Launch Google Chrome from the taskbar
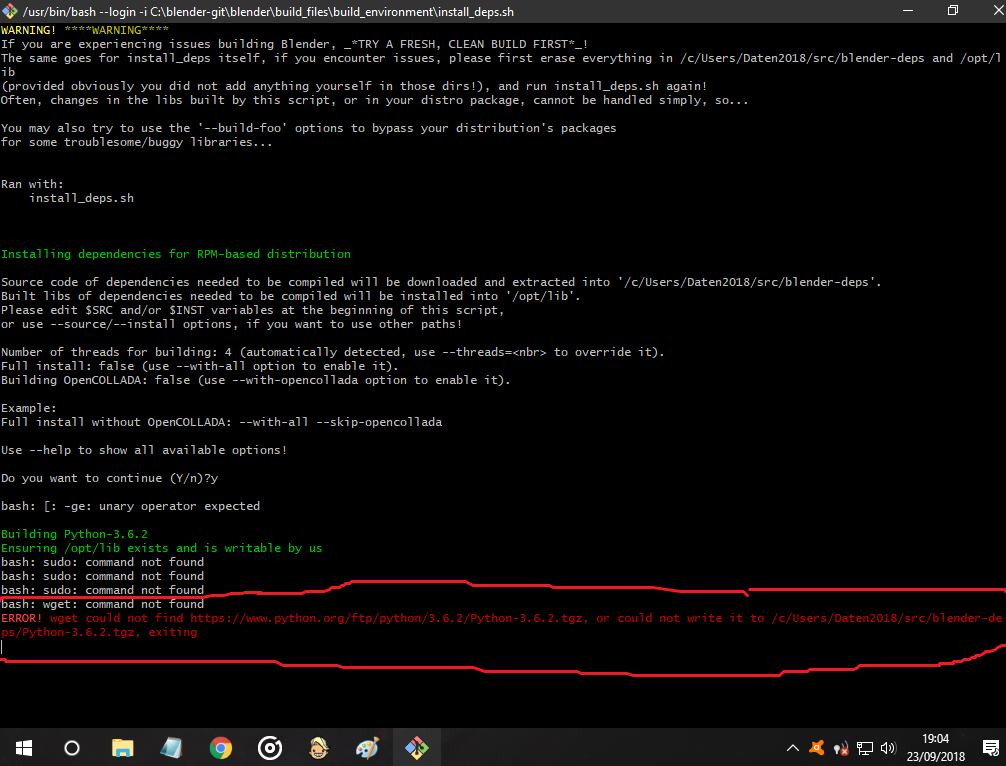 [221, 748]
